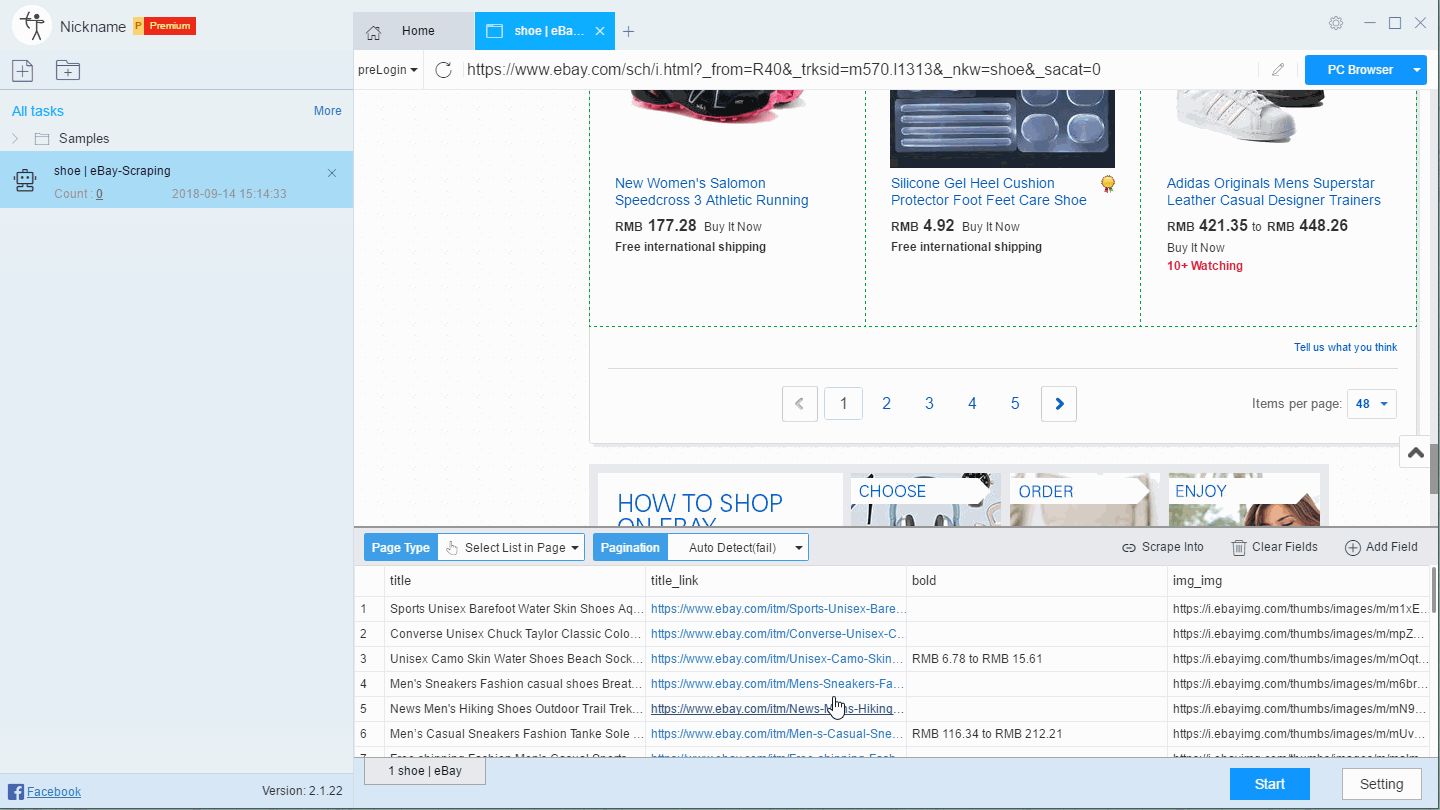The height and width of the screenshot is (810, 1440).
Task: Go to results page 5
Action: click(1015, 404)
